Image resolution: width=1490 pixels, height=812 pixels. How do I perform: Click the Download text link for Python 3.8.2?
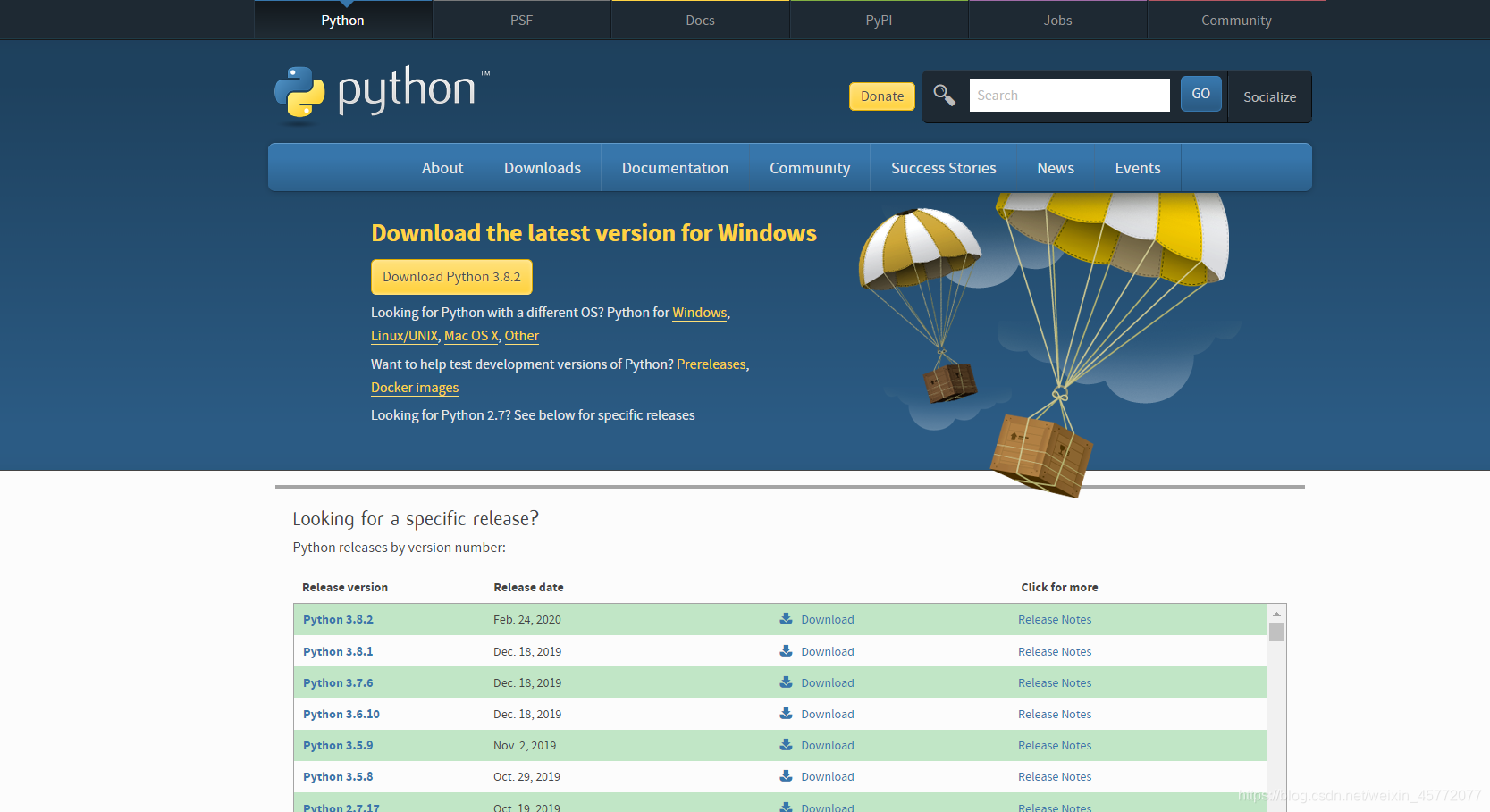point(828,619)
